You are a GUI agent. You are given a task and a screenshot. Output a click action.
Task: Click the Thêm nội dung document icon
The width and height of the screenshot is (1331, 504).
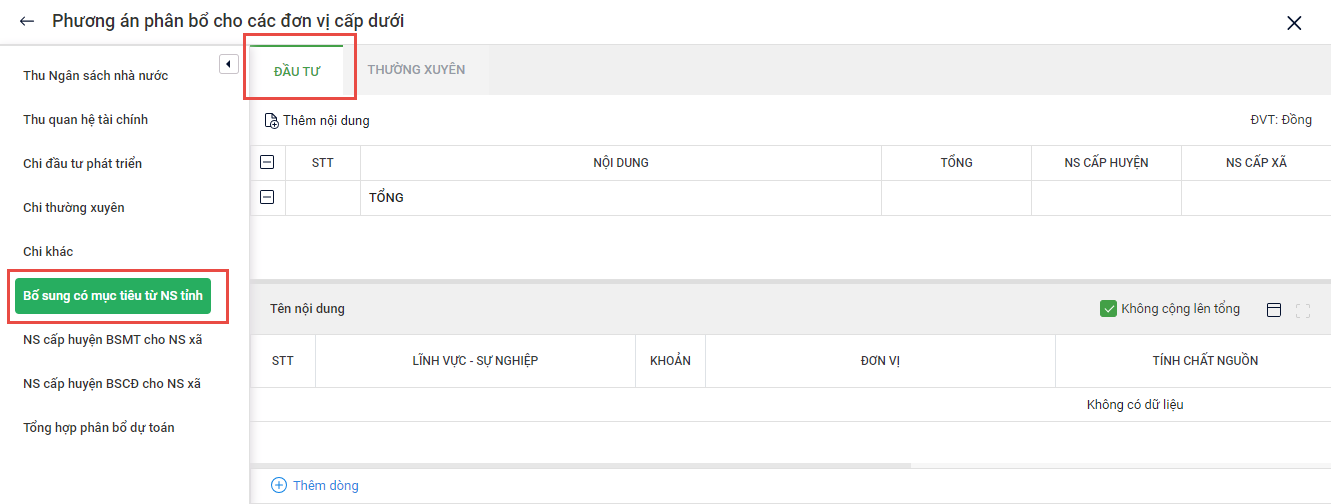coord(272,121)
